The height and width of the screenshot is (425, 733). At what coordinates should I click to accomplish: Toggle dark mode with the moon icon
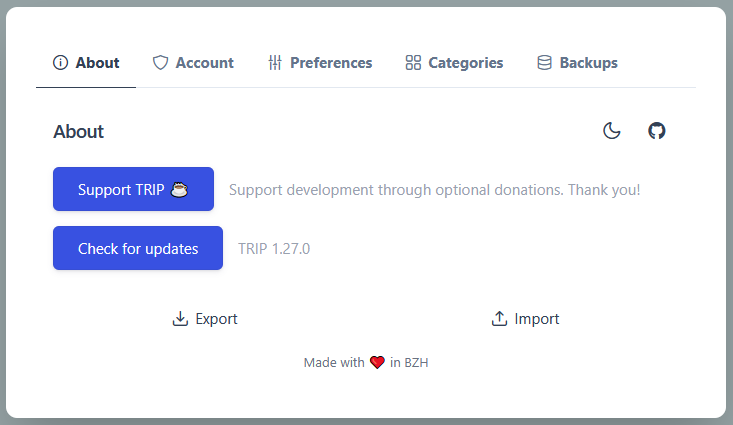click(612, 131)
